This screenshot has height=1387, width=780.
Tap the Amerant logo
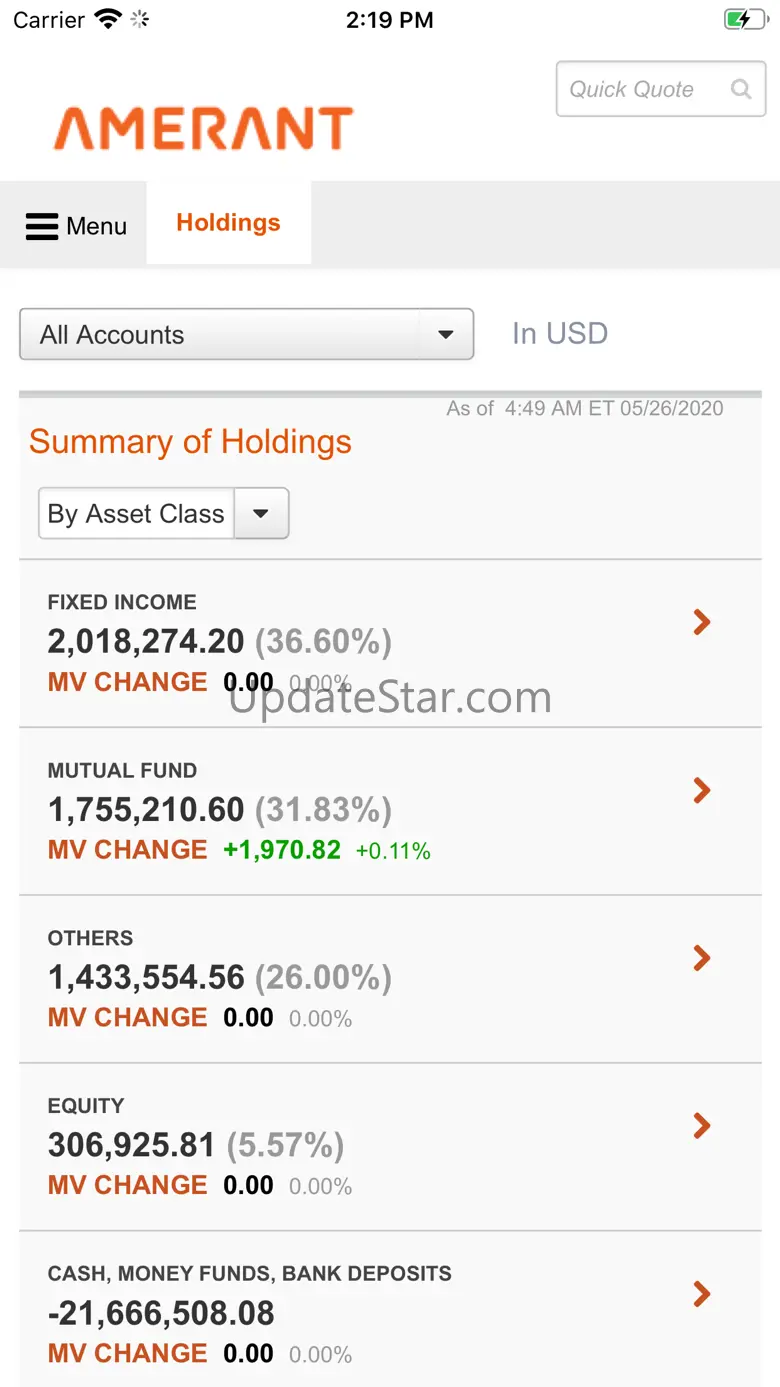tap(203, 129)
